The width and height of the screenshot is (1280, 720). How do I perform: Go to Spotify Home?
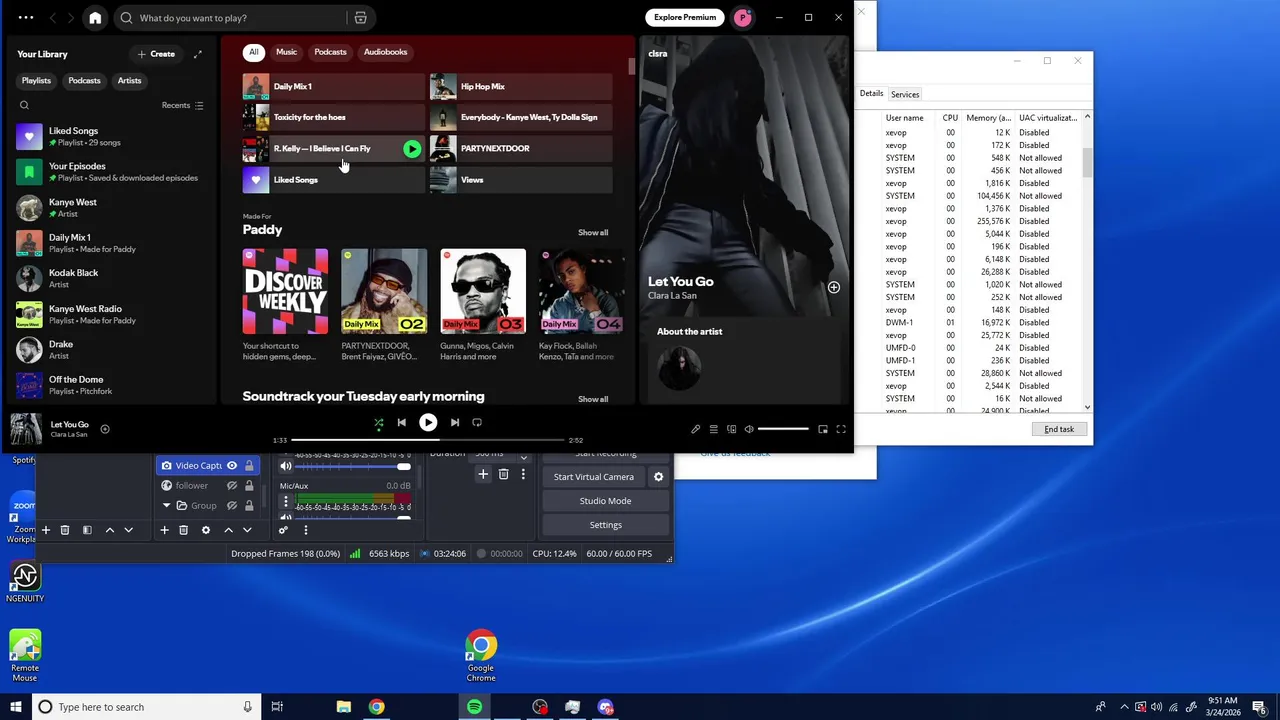point(95,18)
